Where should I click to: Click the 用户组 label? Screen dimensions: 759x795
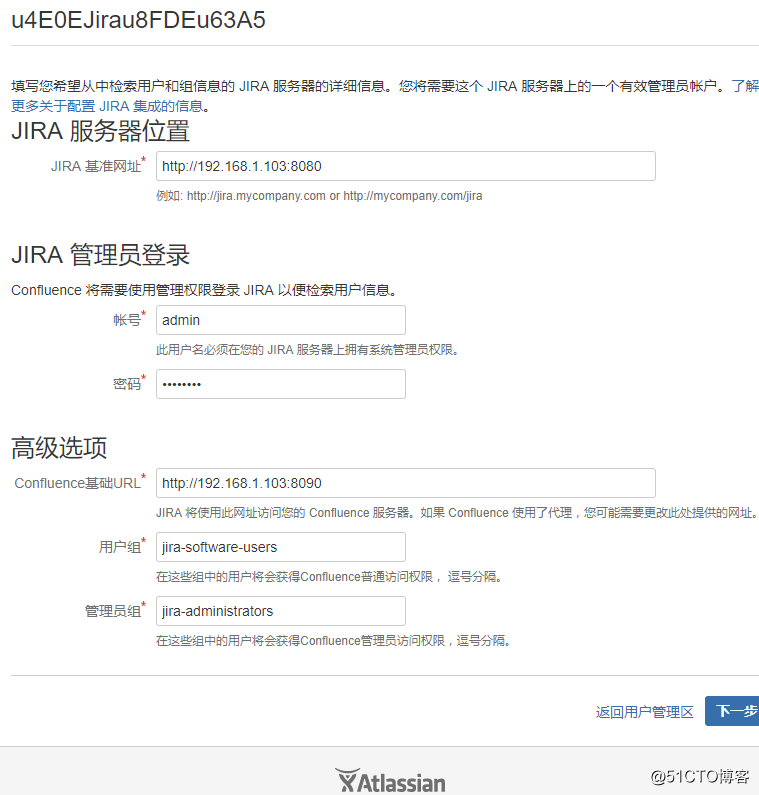coord(120,547)
